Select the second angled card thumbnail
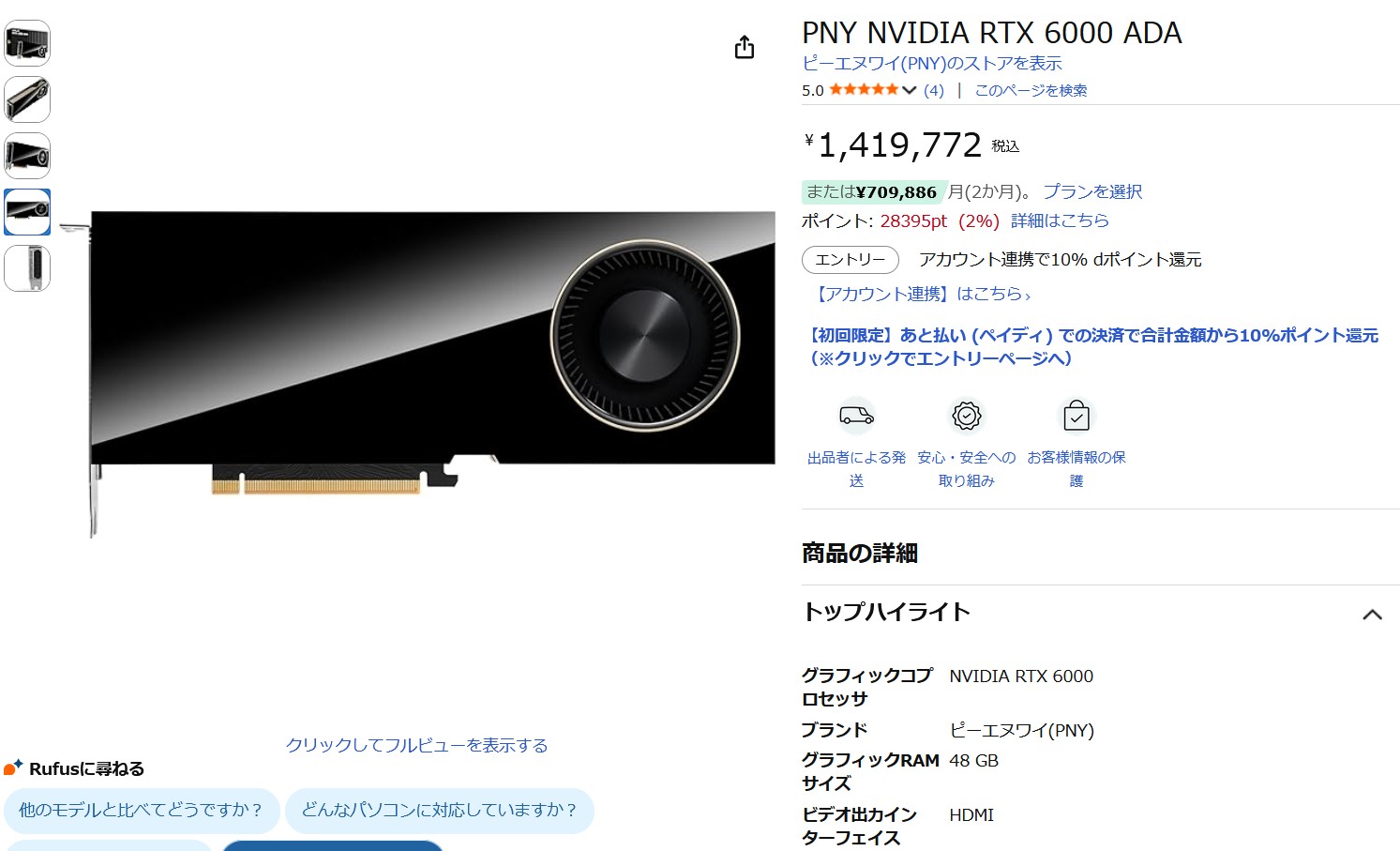Image resolution: width=1400 pixels, height=851 pixels. click(27, 99)
